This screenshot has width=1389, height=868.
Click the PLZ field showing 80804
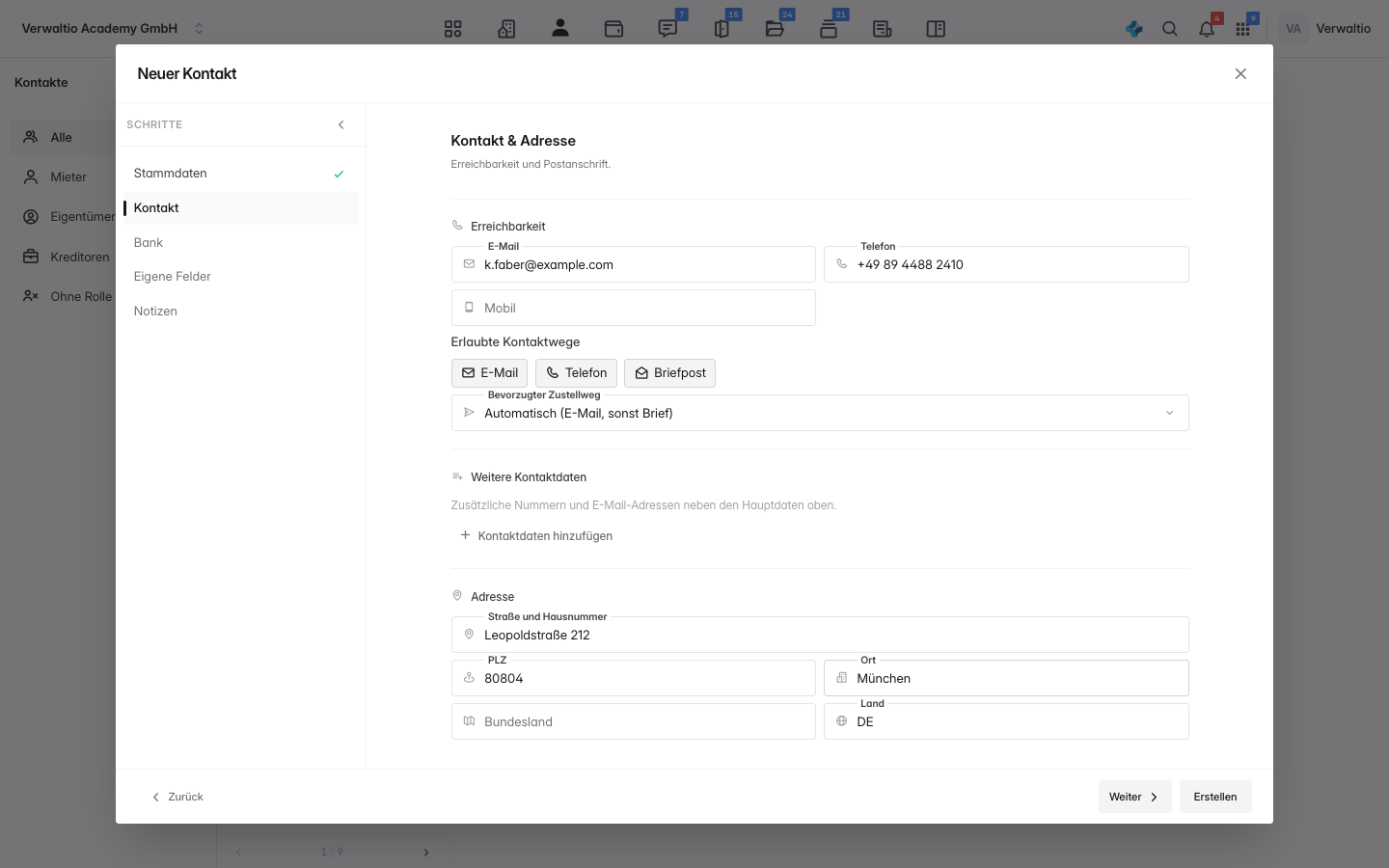point(634,678)
